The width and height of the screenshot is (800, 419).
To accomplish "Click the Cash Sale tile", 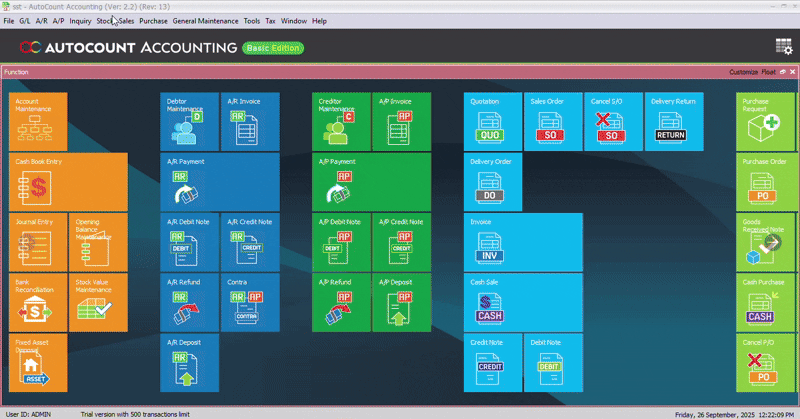I will click(522, 302).
